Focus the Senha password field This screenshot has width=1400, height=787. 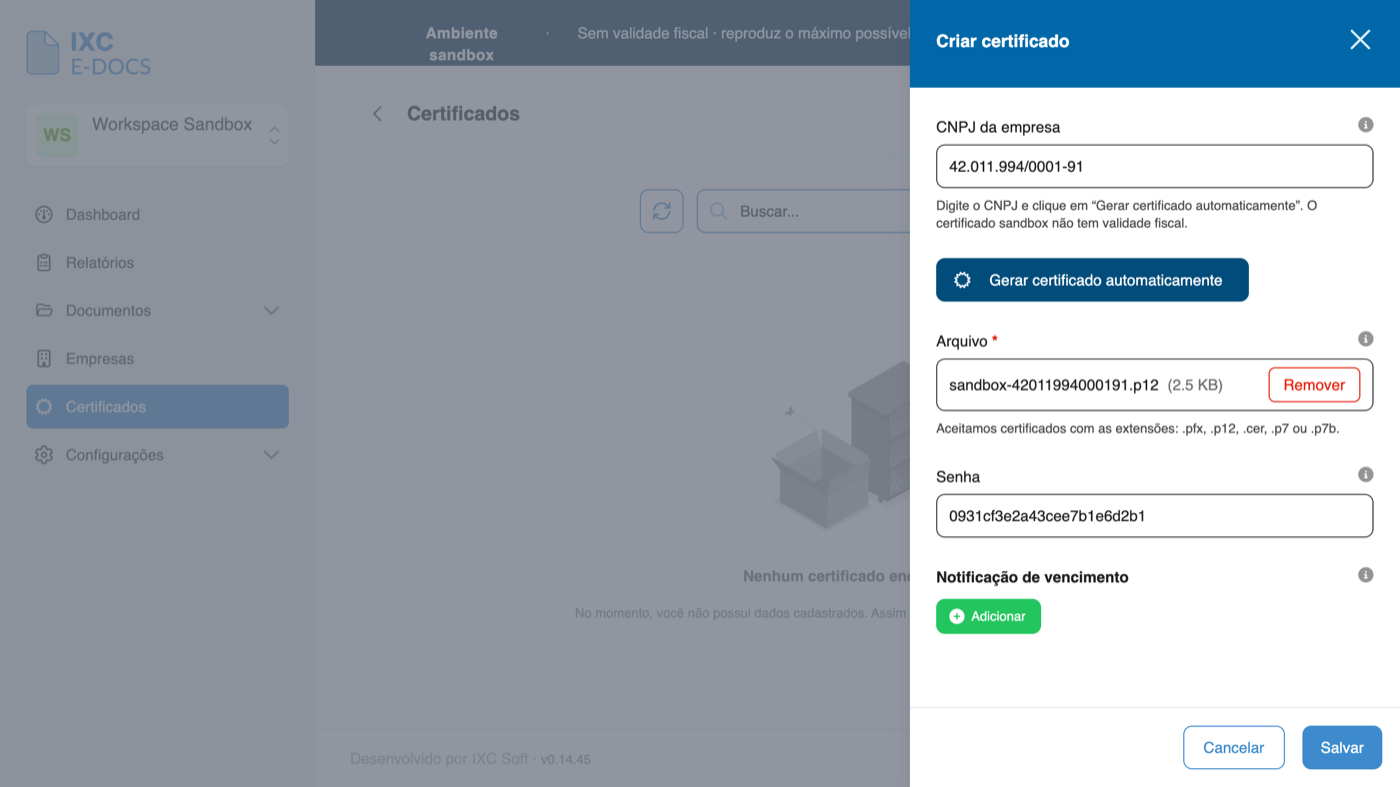tap(1154, 516)
